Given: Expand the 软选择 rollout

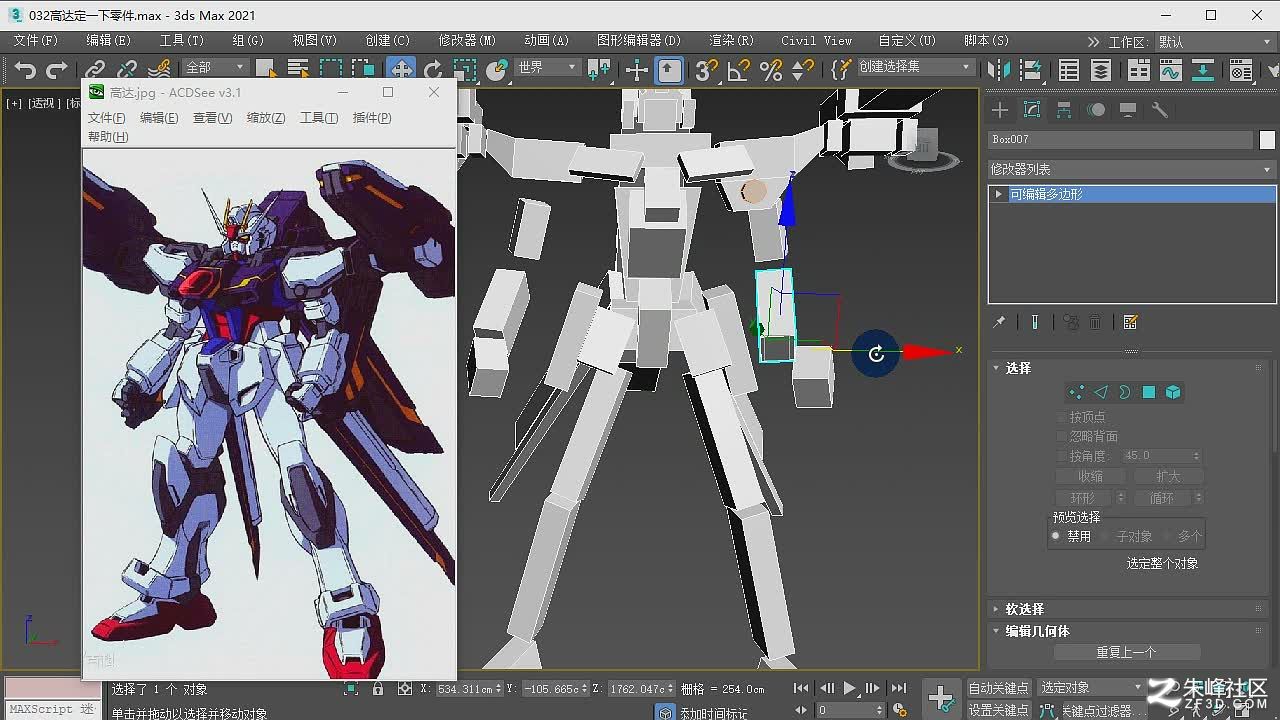Looking at the screenshot, I should click(1024, 609).
